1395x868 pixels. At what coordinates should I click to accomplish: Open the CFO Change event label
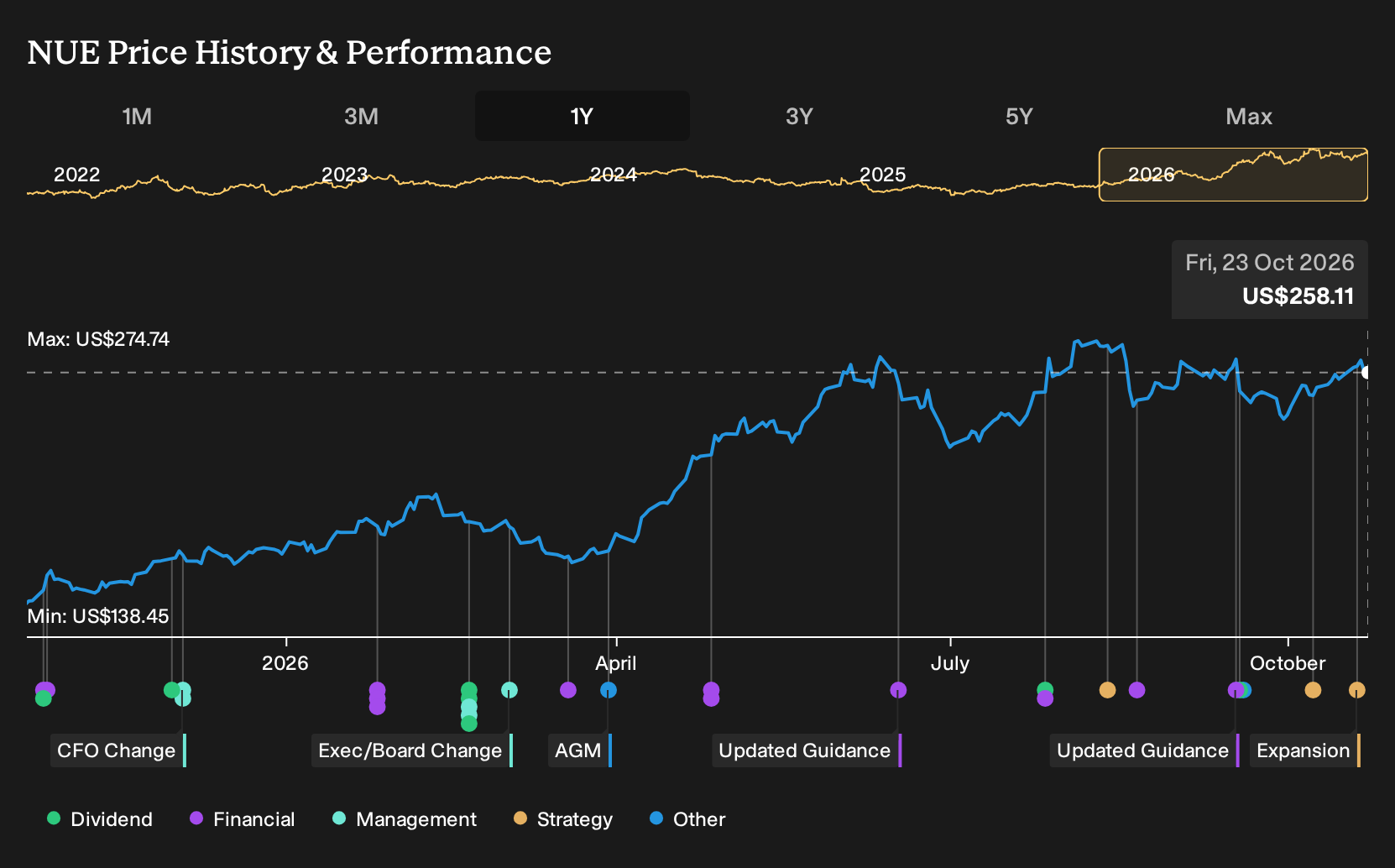pyautogui.click(x=117, y=750)
